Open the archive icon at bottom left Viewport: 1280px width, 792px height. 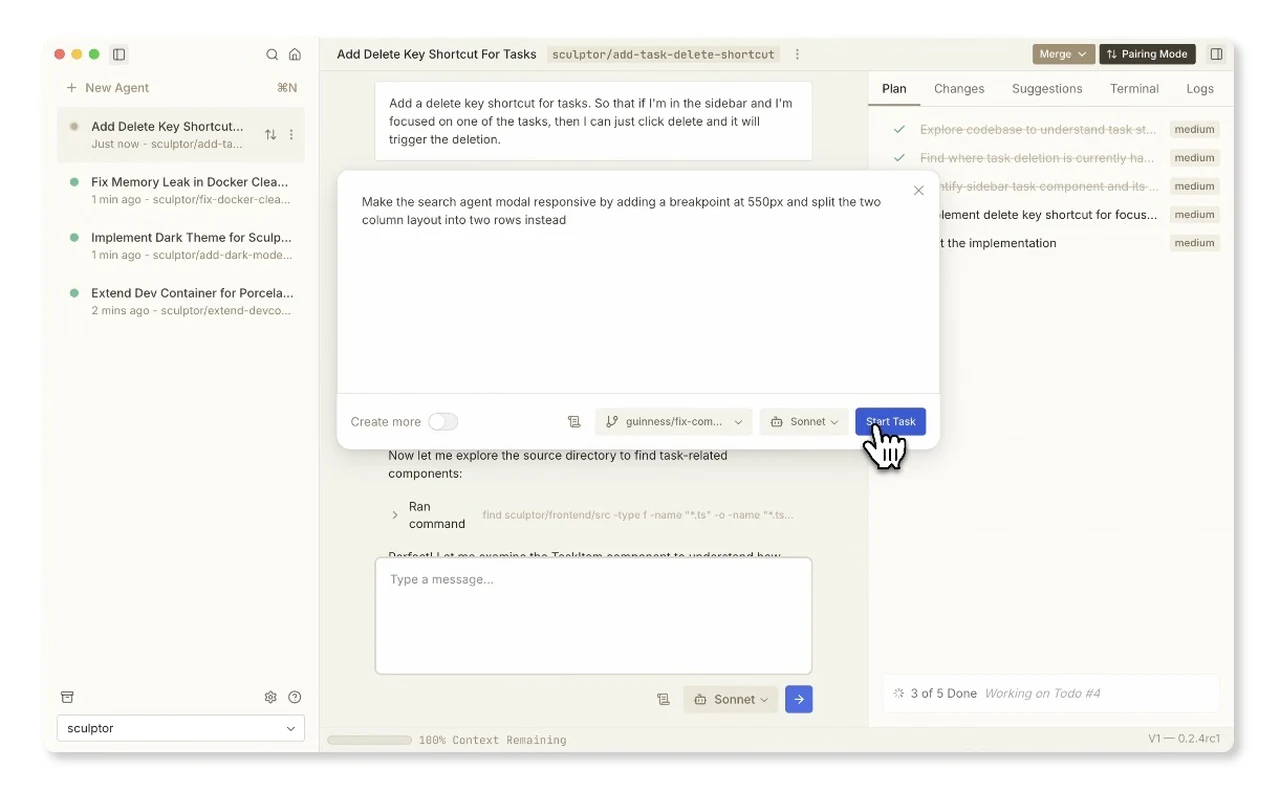(x=67, y=696)
